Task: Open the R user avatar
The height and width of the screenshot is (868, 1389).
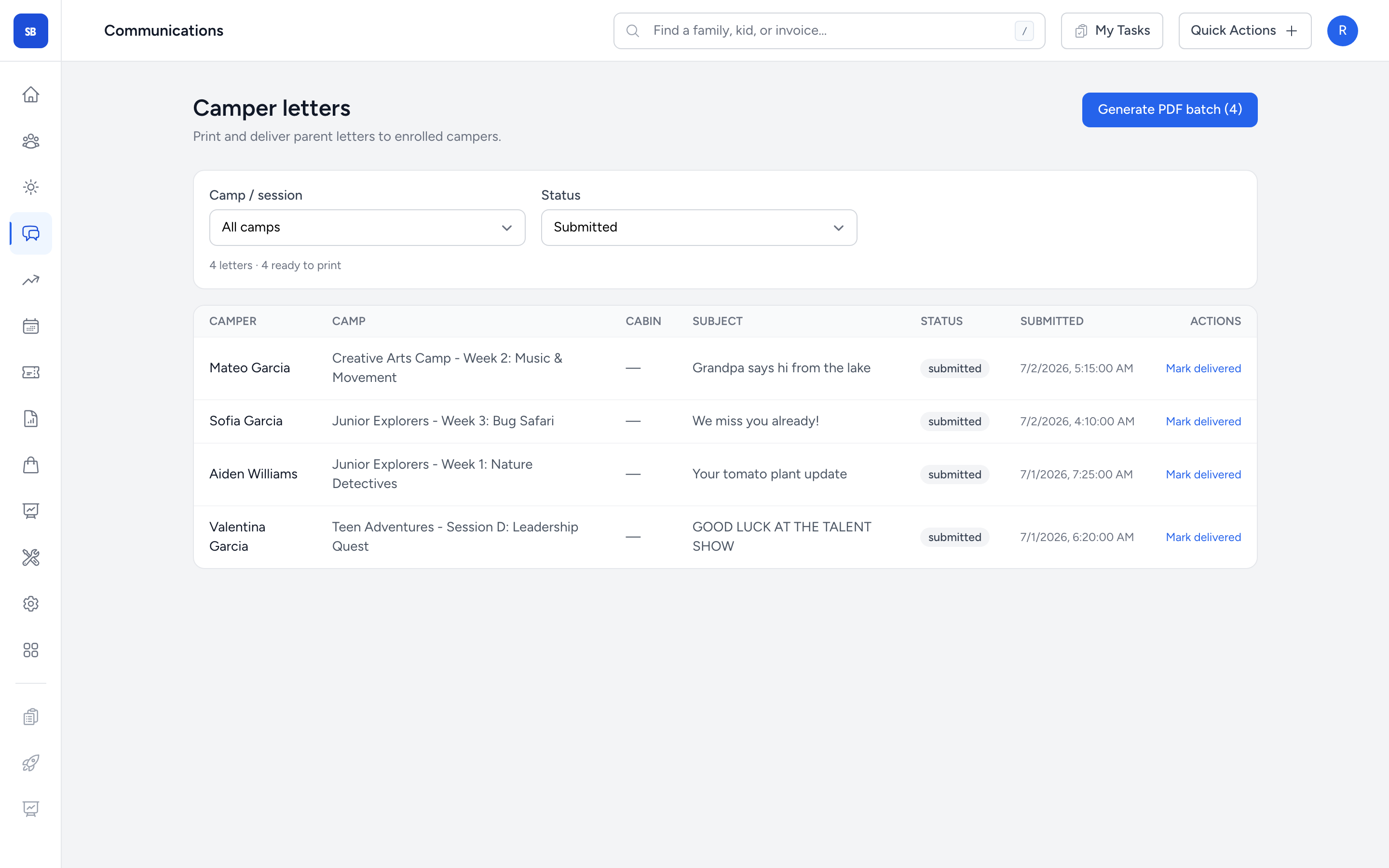Action: [x=1342, y=31]
